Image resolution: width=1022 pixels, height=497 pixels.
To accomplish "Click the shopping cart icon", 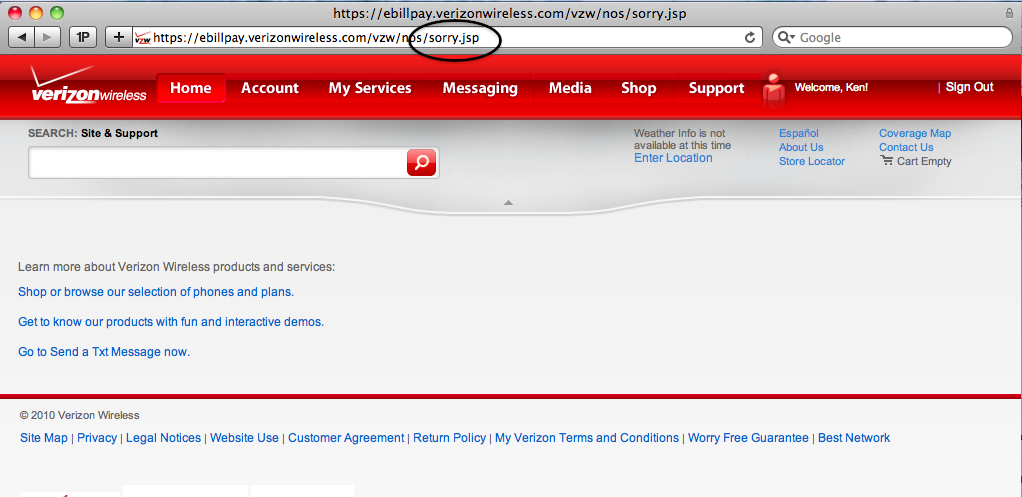I will pos(886,160).
